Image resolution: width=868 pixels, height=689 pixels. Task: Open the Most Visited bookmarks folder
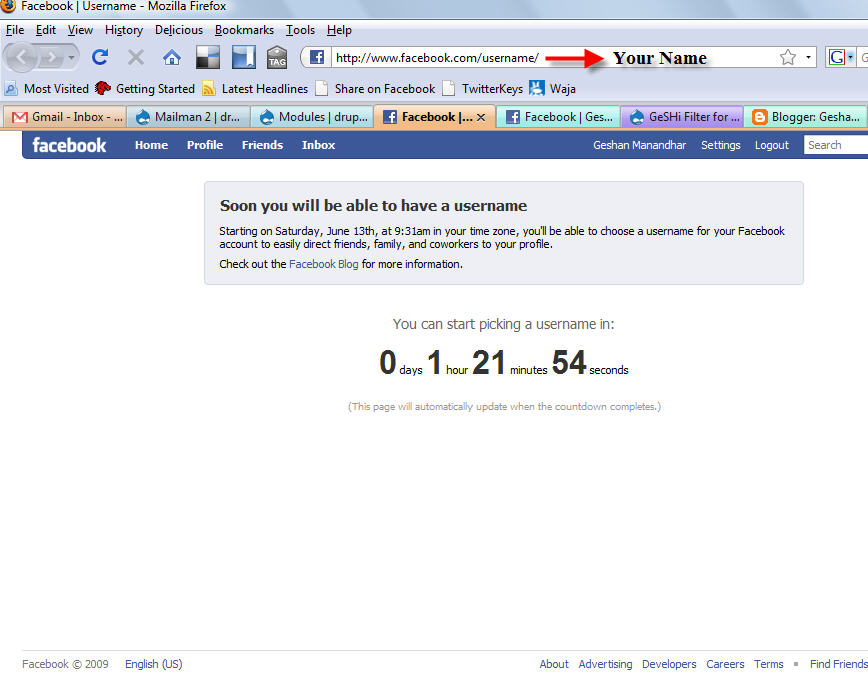46,89
